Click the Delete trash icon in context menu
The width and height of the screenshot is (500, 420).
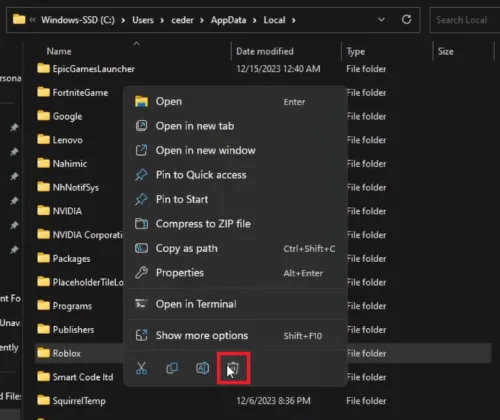pyautogui.click(x=233, y=368)
